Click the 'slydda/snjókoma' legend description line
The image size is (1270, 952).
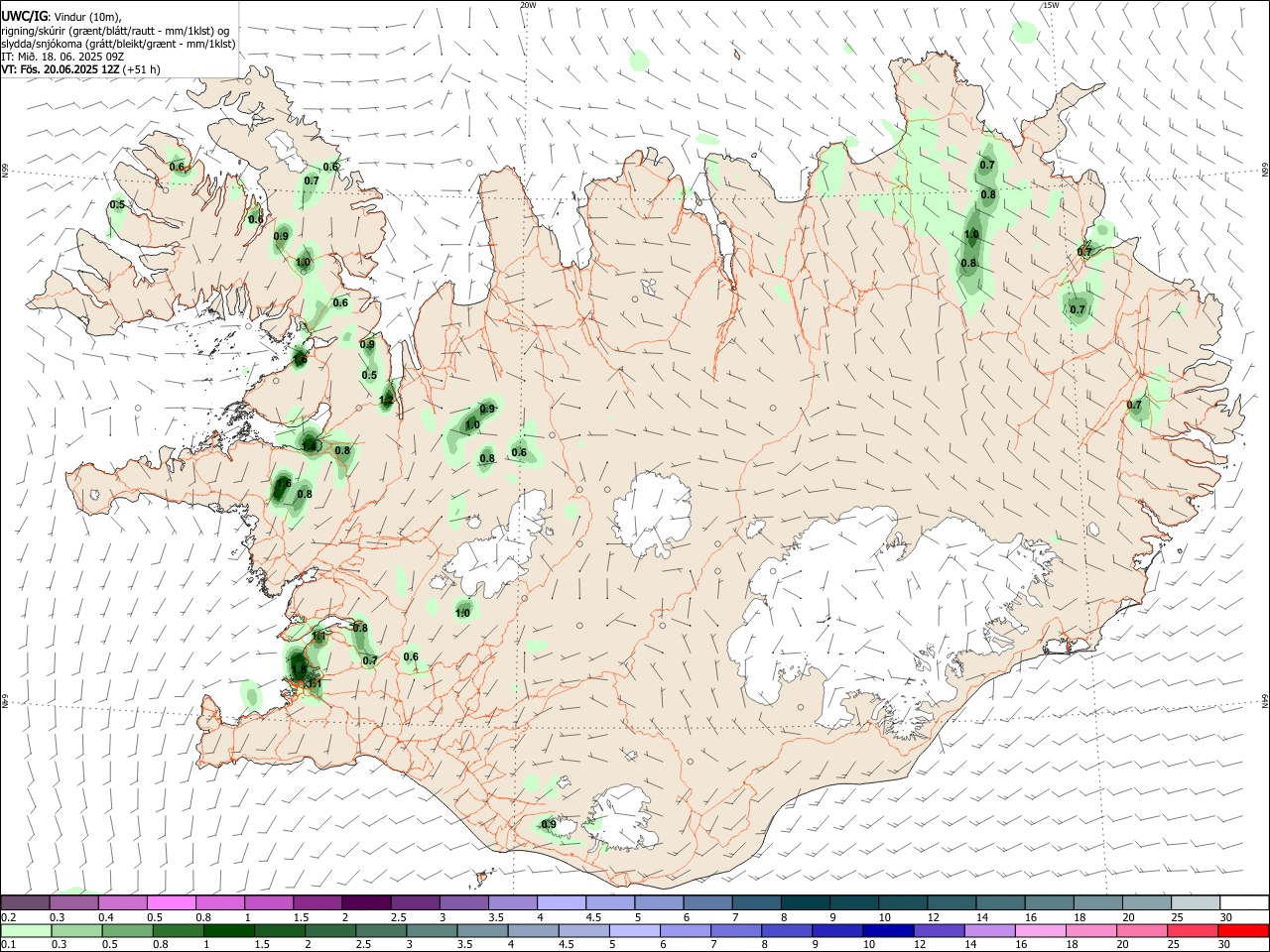click(118, 44)
